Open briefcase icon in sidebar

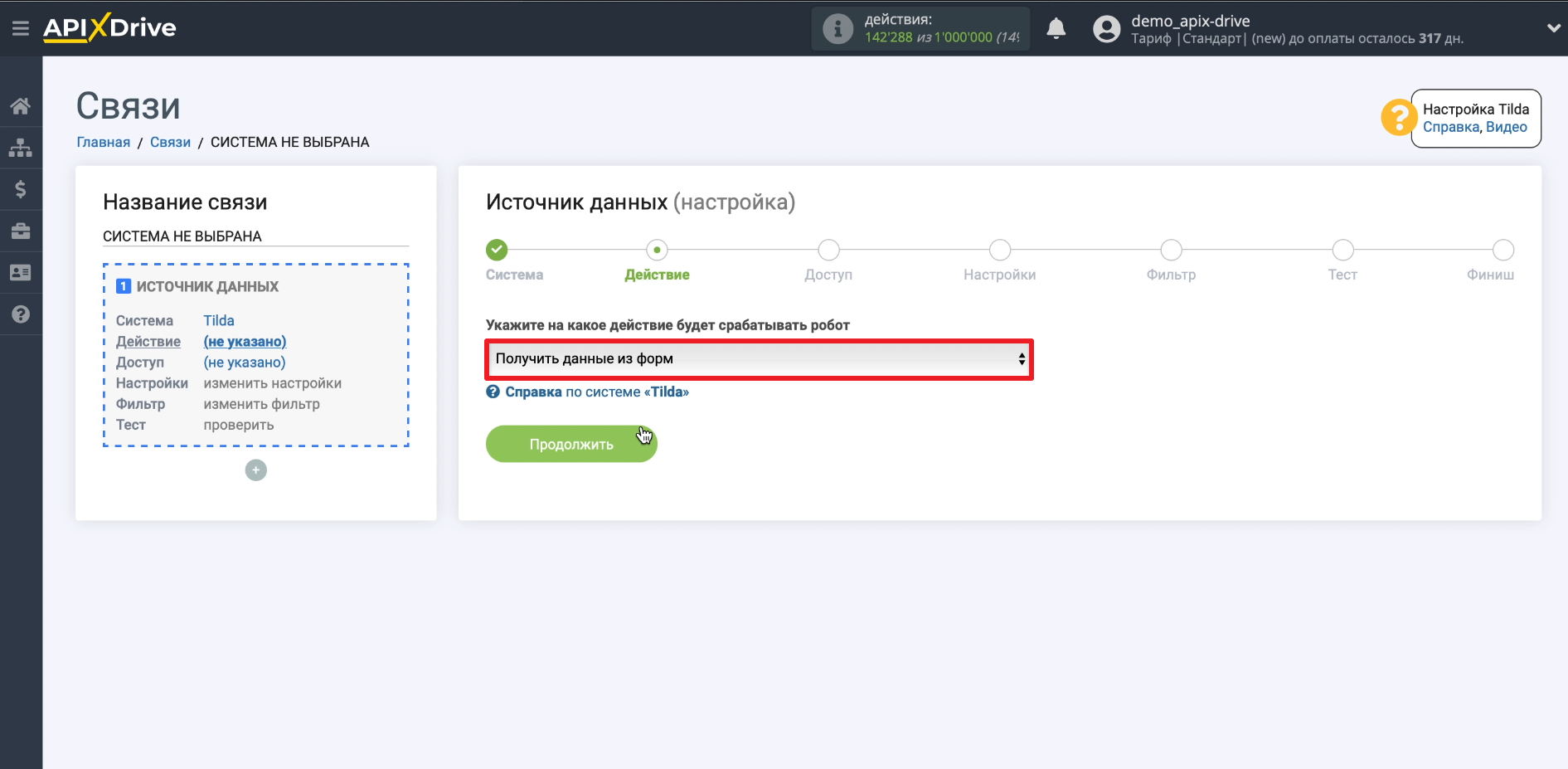point(21,231)
